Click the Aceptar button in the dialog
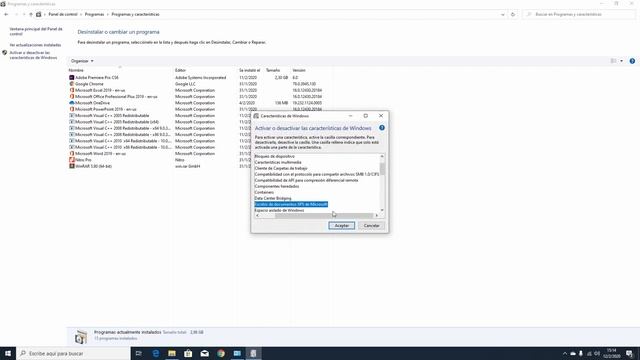The height and width of the screenshot is (360, 640). coord(342,226)
